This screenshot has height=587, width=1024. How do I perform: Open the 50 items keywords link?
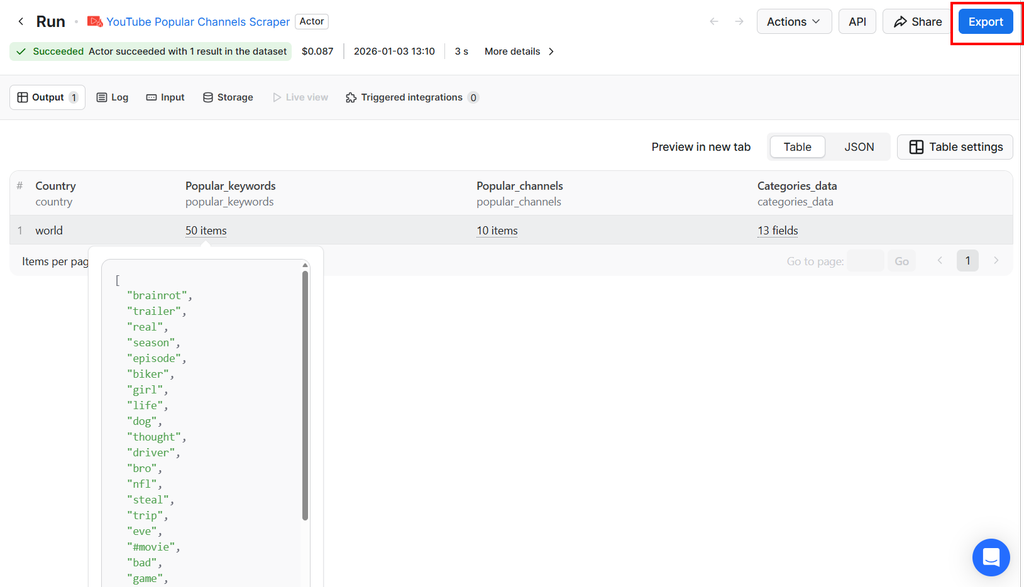click(x=206, y=230)
